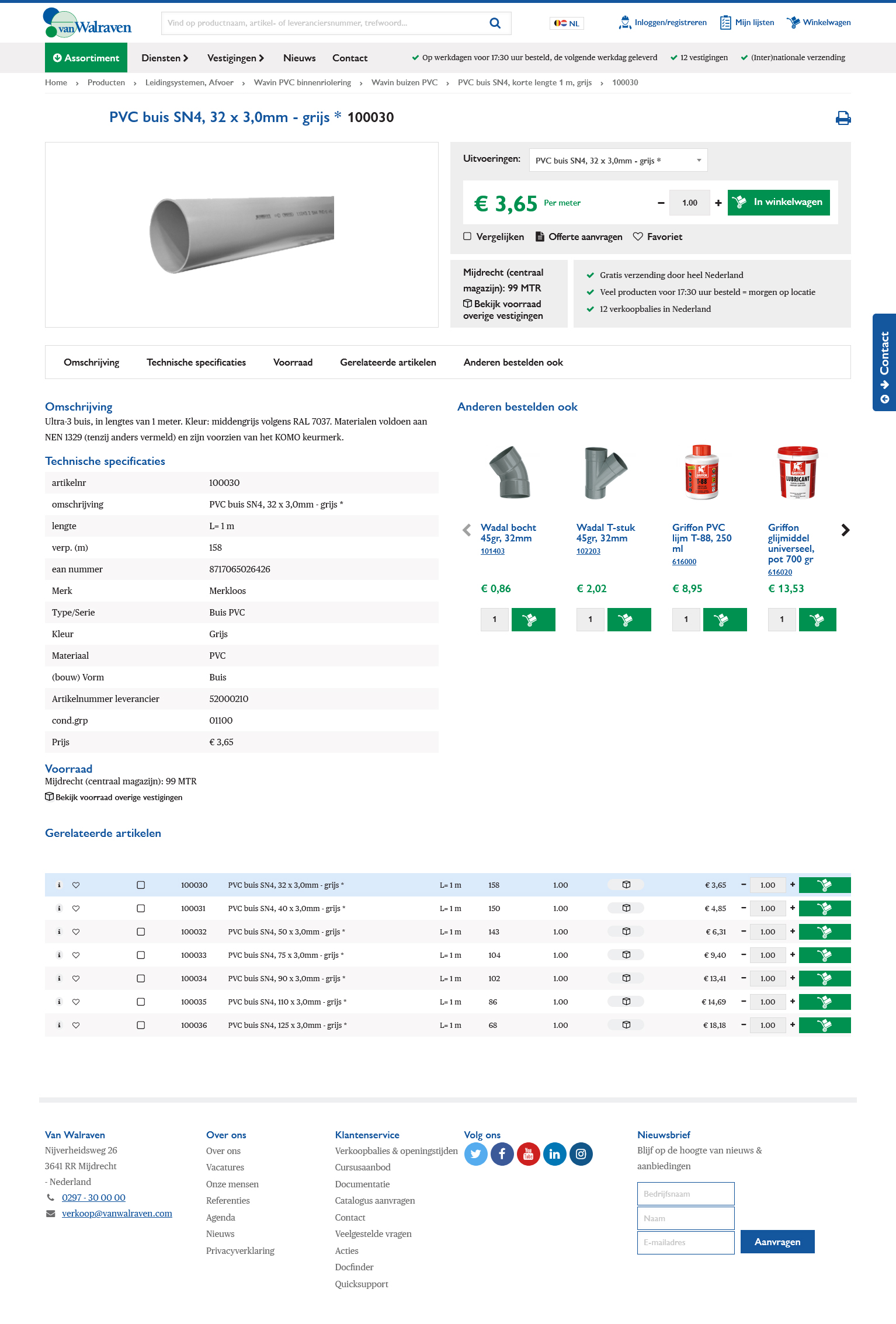Favorite article 100035 with heart icon
The image size is (896, 1324).
(76, 1002)
